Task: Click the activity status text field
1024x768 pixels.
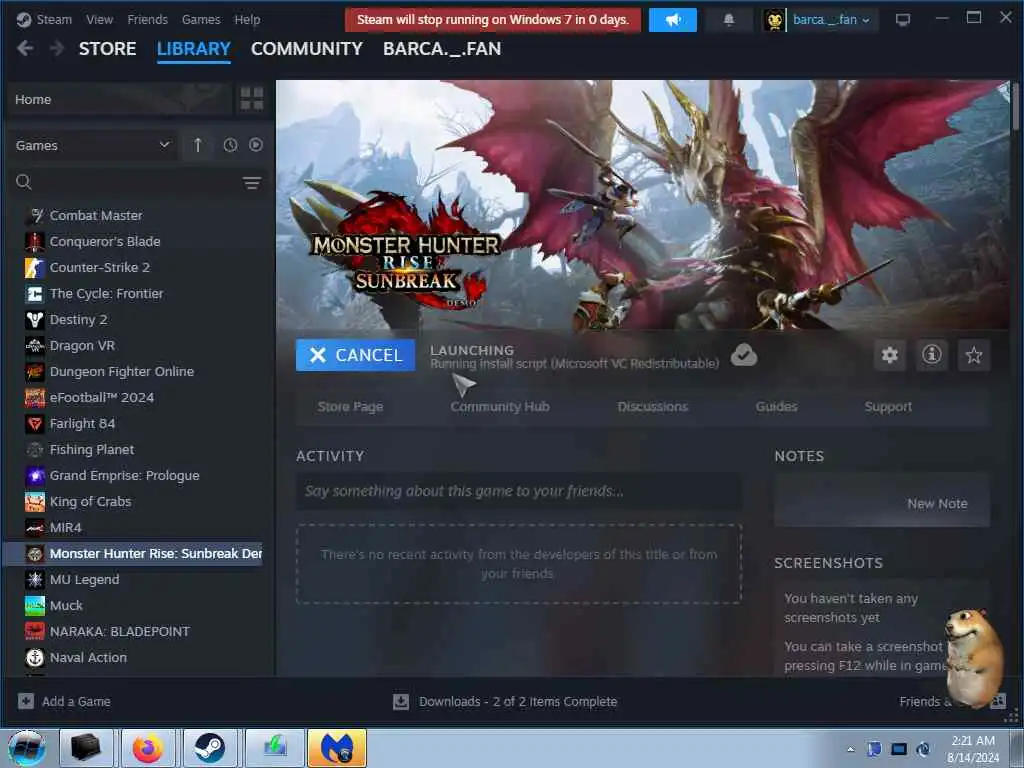Action: pyautogui.click(x=519, y=491)
